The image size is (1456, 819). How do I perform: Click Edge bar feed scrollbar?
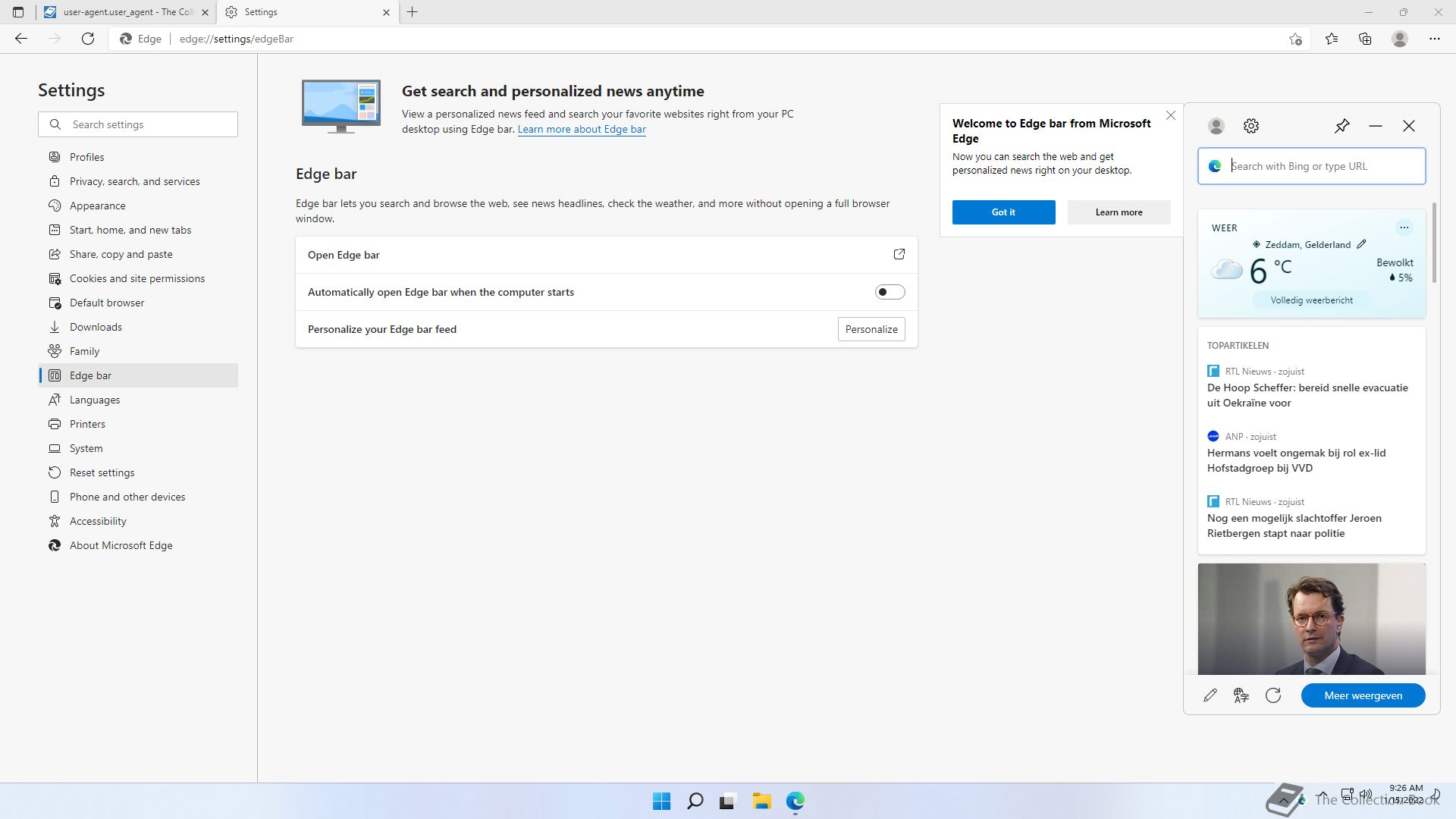point(1434,243)
